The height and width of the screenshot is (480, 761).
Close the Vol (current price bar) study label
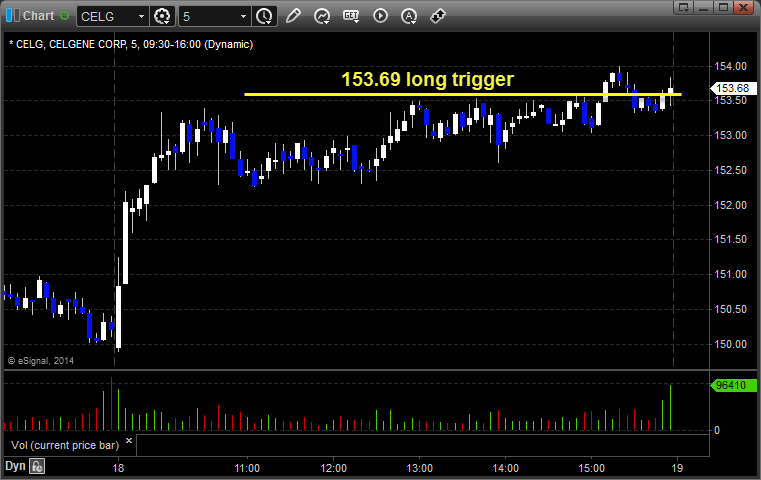tap(129, 441)
